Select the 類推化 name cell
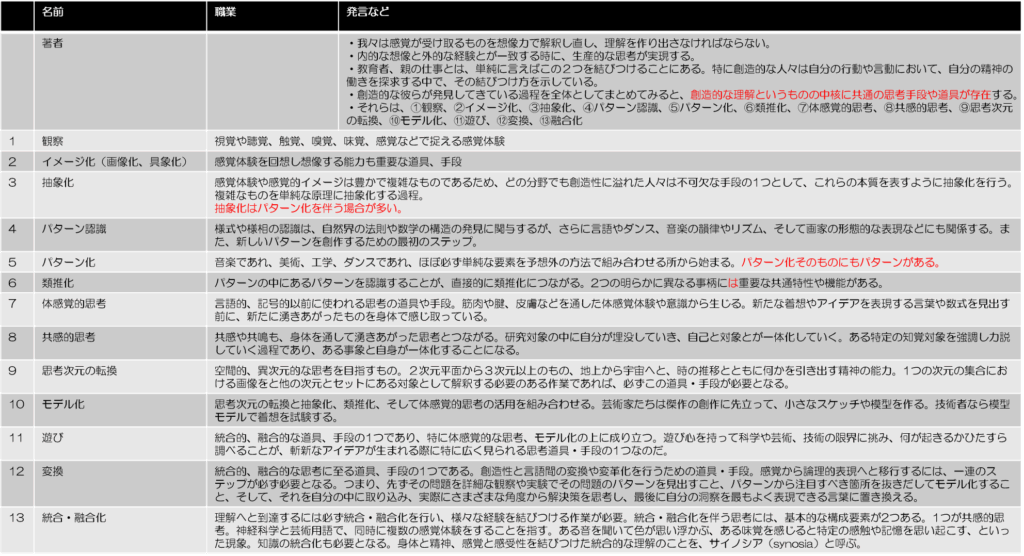Screen dimensions: 1024x556 tap(58, 283)
